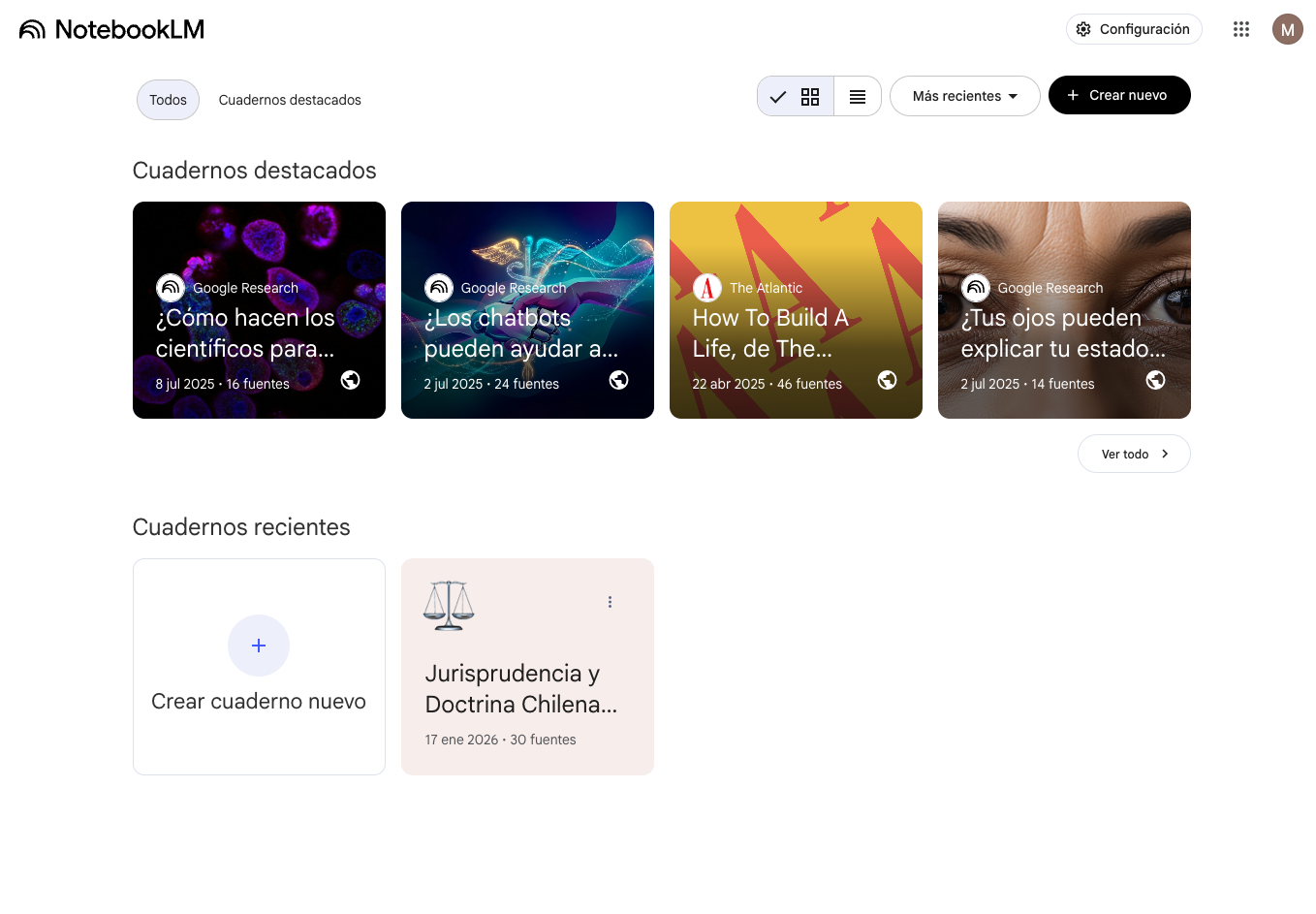
Task: Click globe icon on How To Build A Life card
Action: pos(887,380)
